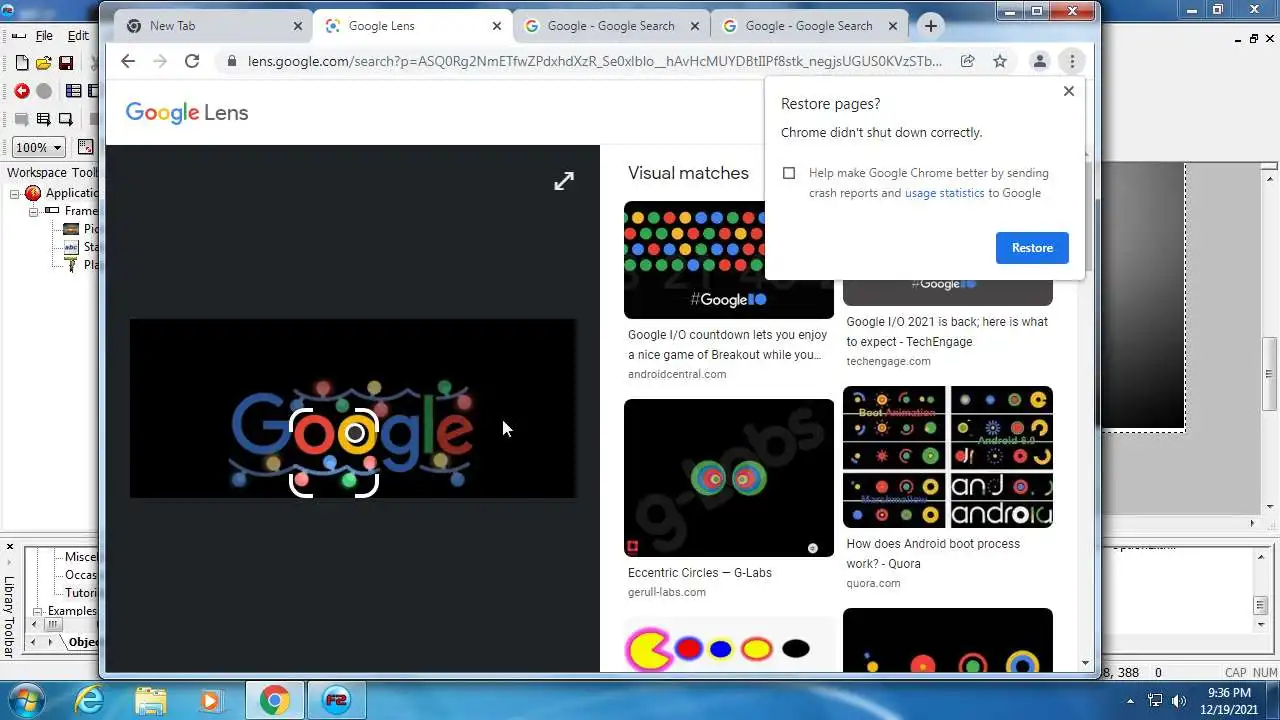Click the address bar URL field

click(x=594, y=61)
